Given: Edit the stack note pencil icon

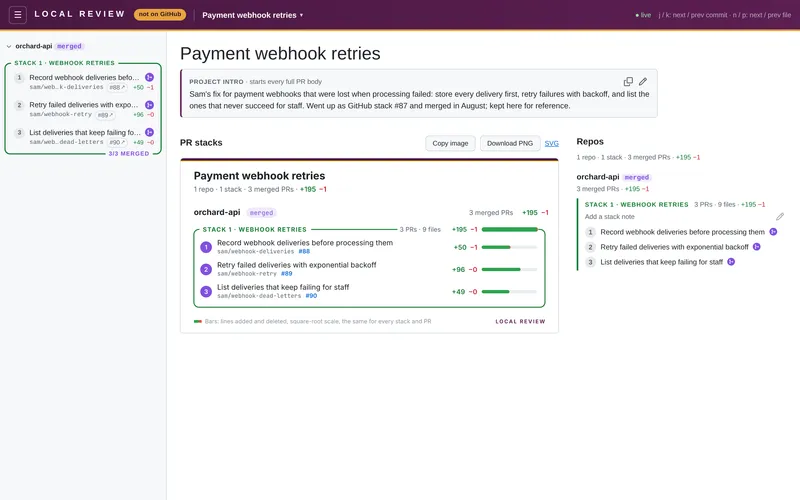Looking at the screenshot, I should [780, 217].
